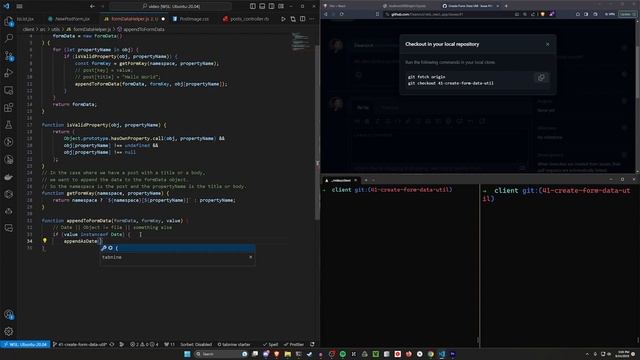This screenshot has height=360, width=640.
Task: Click Sorbet: Disabled in status bar
Action: [196, 344]
